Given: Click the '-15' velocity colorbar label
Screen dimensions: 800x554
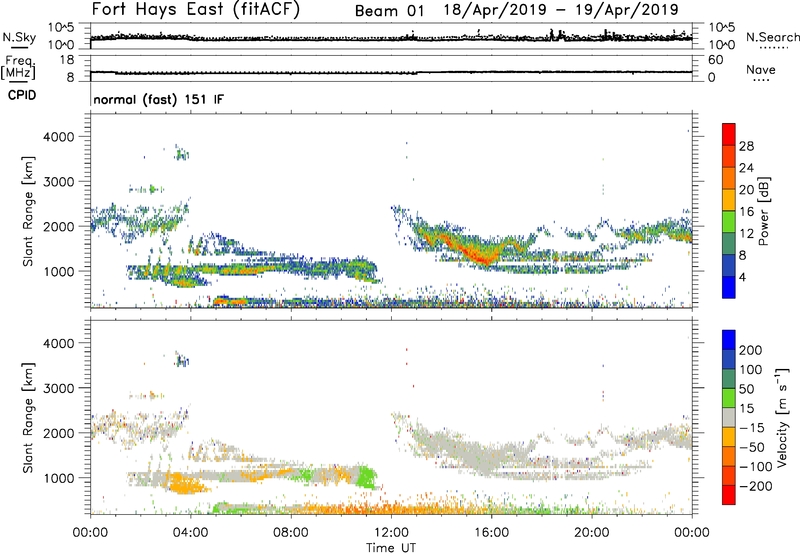Looking at the screenshot, I should pyautogui.click(x=752, y=428).
